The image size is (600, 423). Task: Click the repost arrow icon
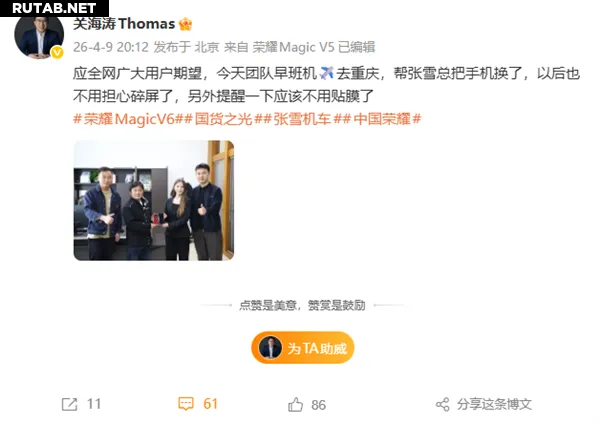69,404
